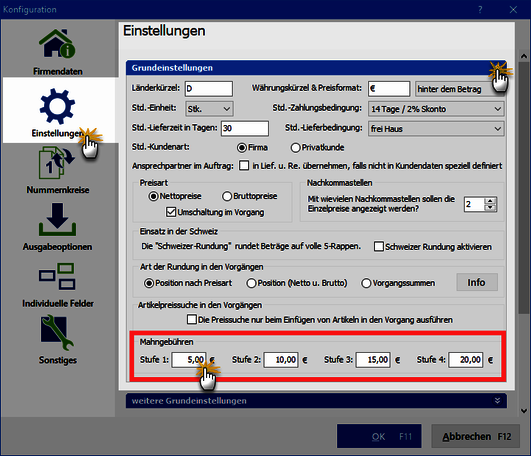Screen dimensions: 531x456
Task: Select the Privatkunde radio button
Action: [x=295, y=148]
